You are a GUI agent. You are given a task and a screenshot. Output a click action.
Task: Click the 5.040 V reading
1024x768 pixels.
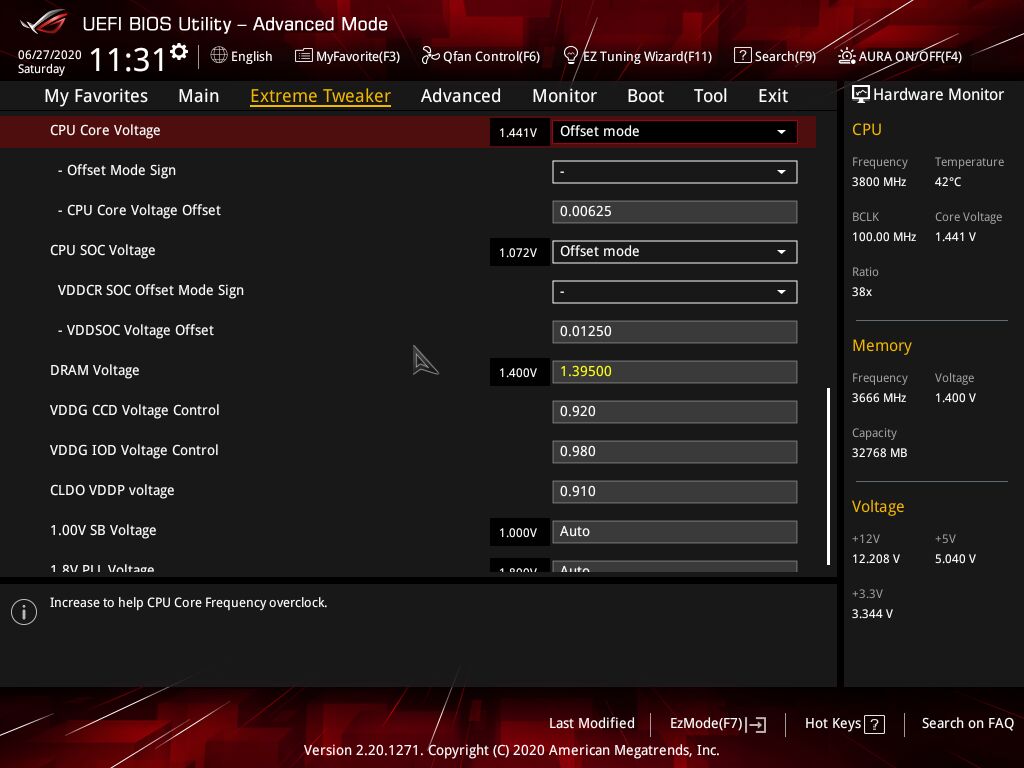point(955,559)
